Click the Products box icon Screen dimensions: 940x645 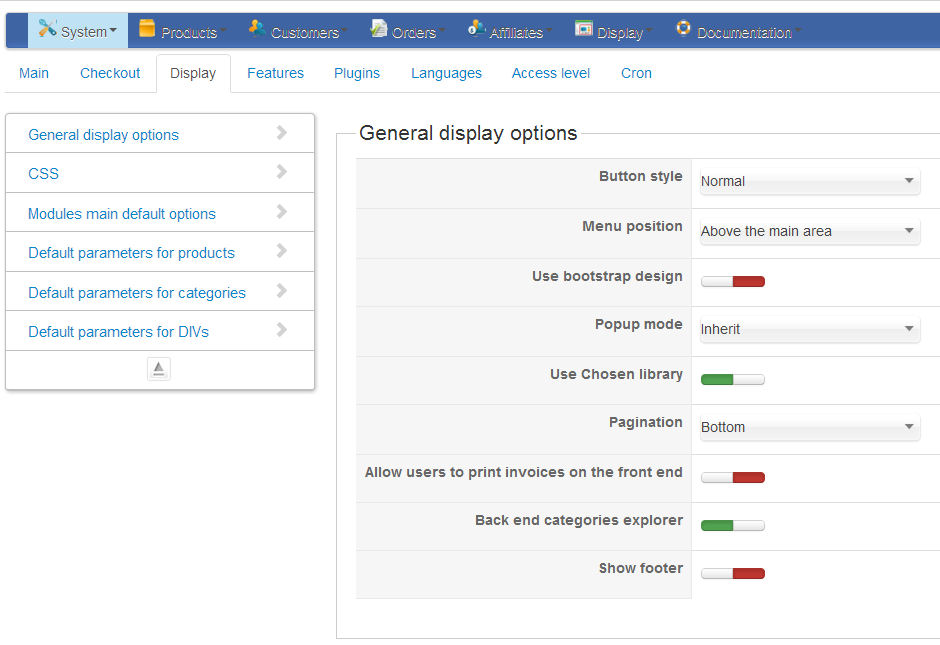click(147, 28)
